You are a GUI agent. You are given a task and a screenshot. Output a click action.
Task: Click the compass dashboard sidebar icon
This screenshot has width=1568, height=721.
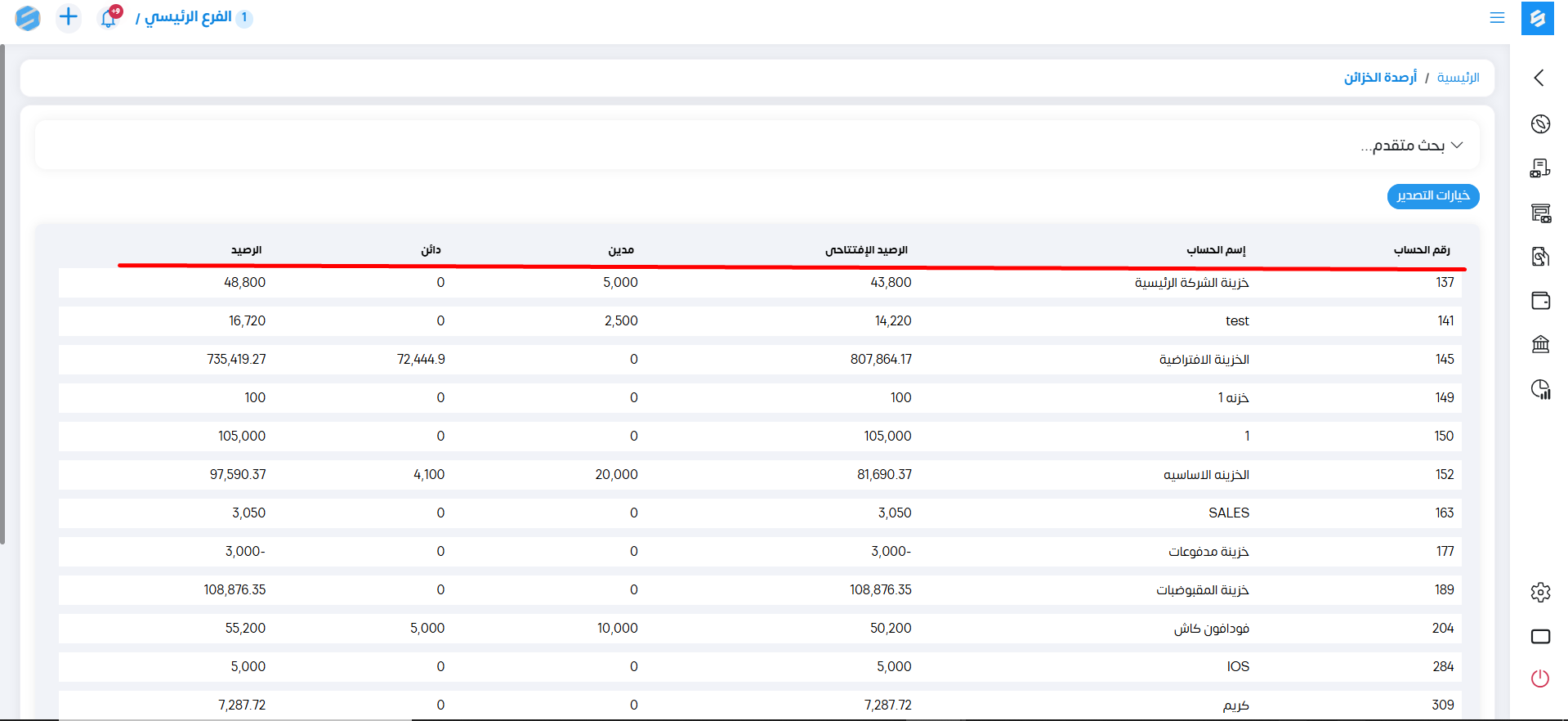(x=1540, y=124)
